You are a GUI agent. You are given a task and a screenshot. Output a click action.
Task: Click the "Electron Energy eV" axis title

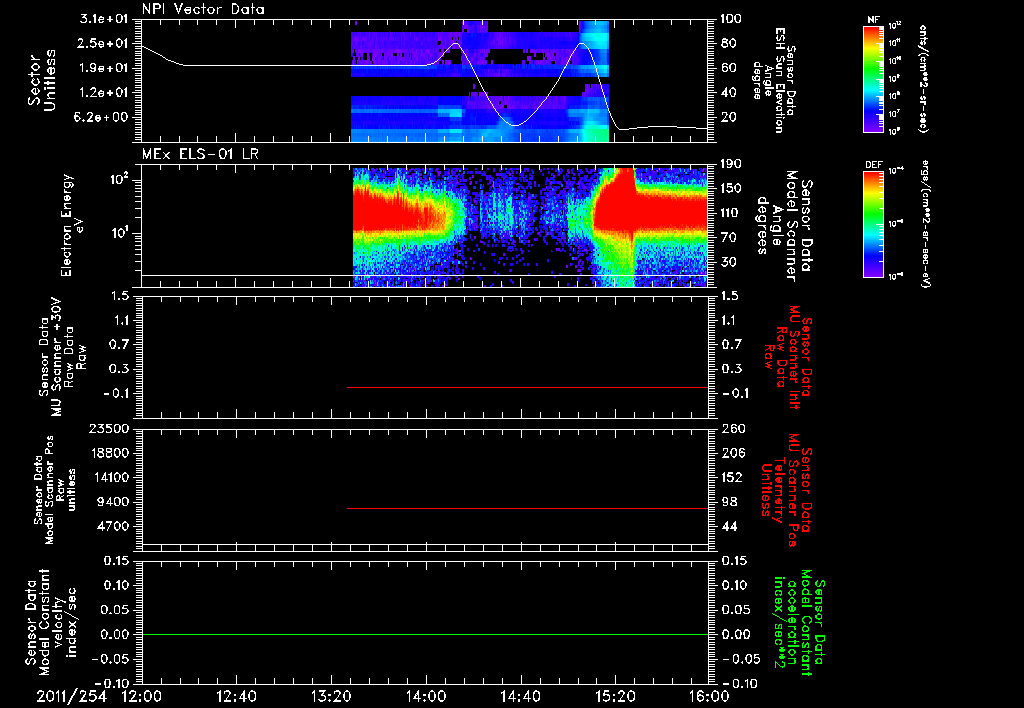72,225
